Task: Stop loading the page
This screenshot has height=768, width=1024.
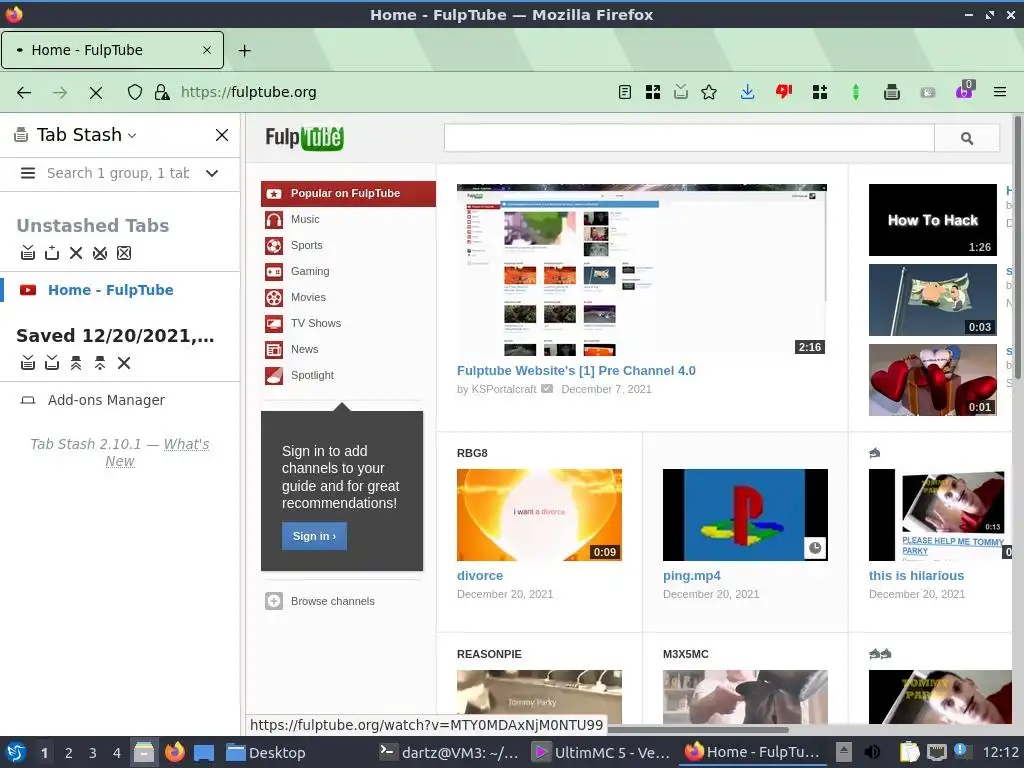Action: (96, 93)
